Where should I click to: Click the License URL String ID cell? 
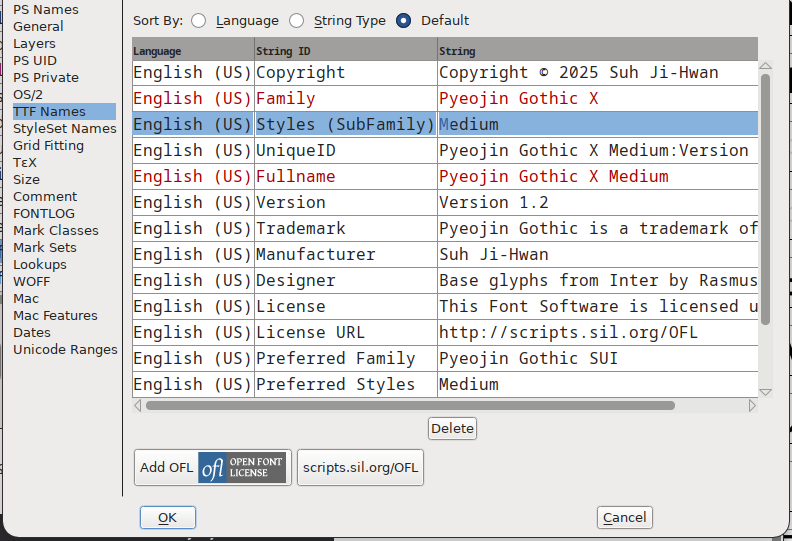tap(346, 332)
